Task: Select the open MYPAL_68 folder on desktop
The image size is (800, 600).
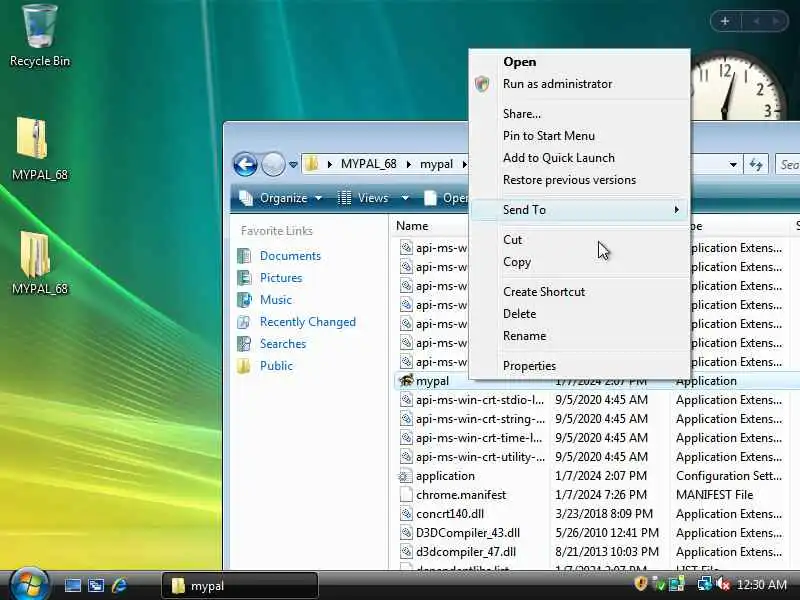Action: tap(40, 263)
